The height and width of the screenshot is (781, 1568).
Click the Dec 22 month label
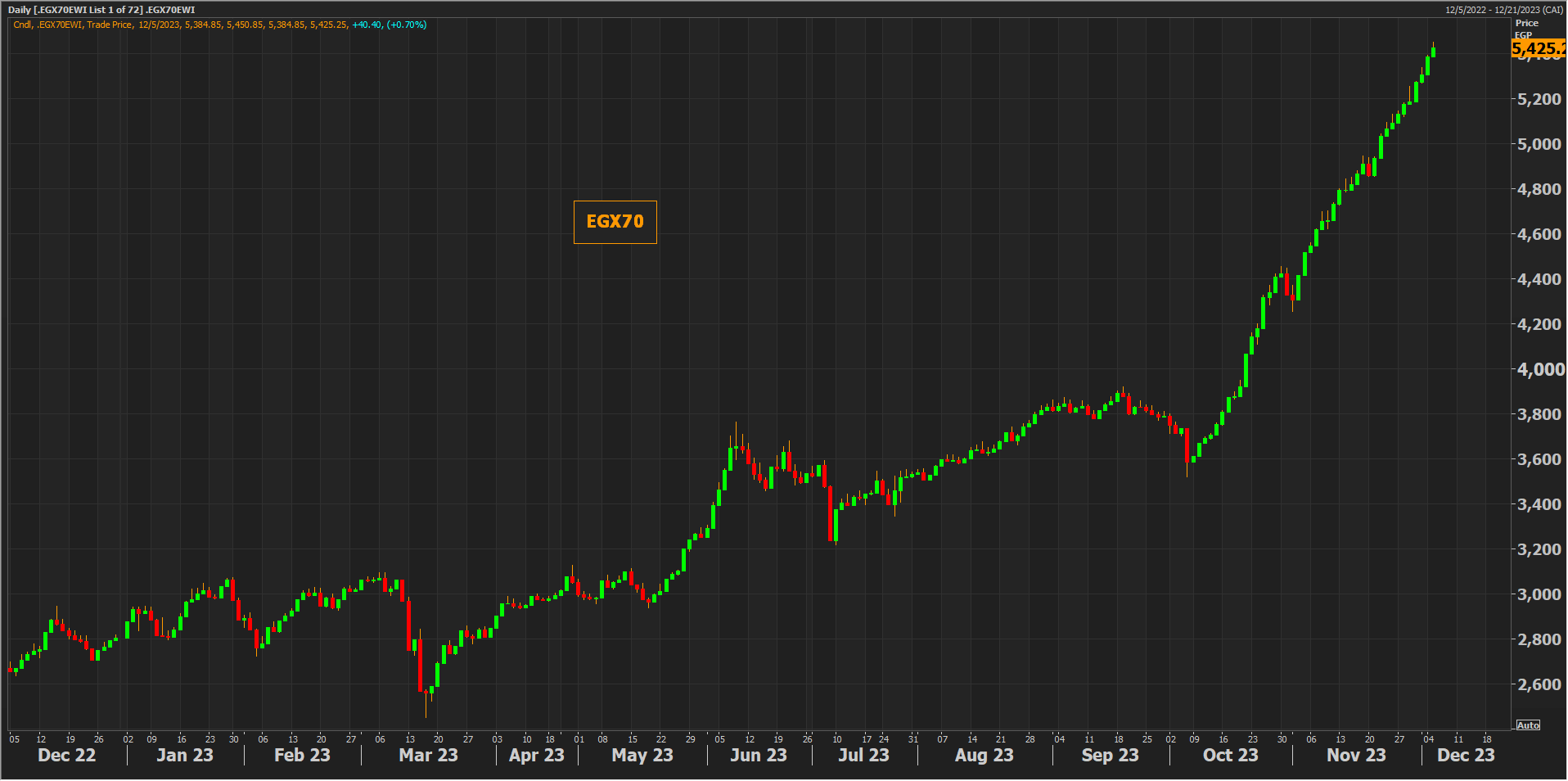[66, 755]
